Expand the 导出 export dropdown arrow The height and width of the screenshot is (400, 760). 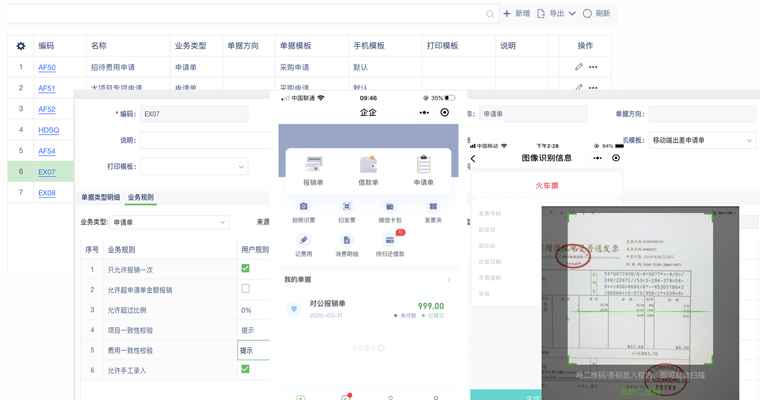coord(572,14)
